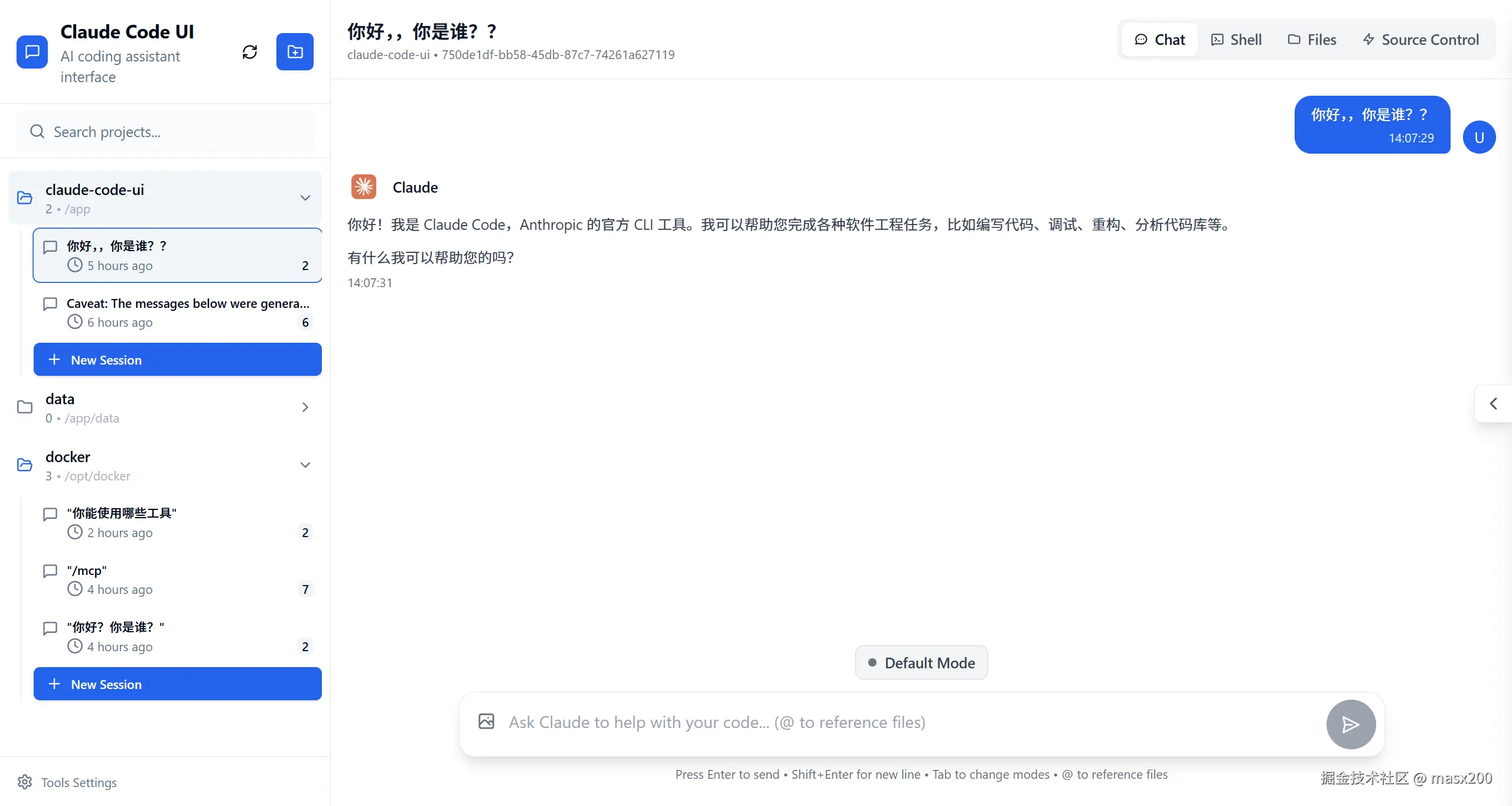
Task: Click the claude-code-ui folder icon
Action: coord(24,197)
